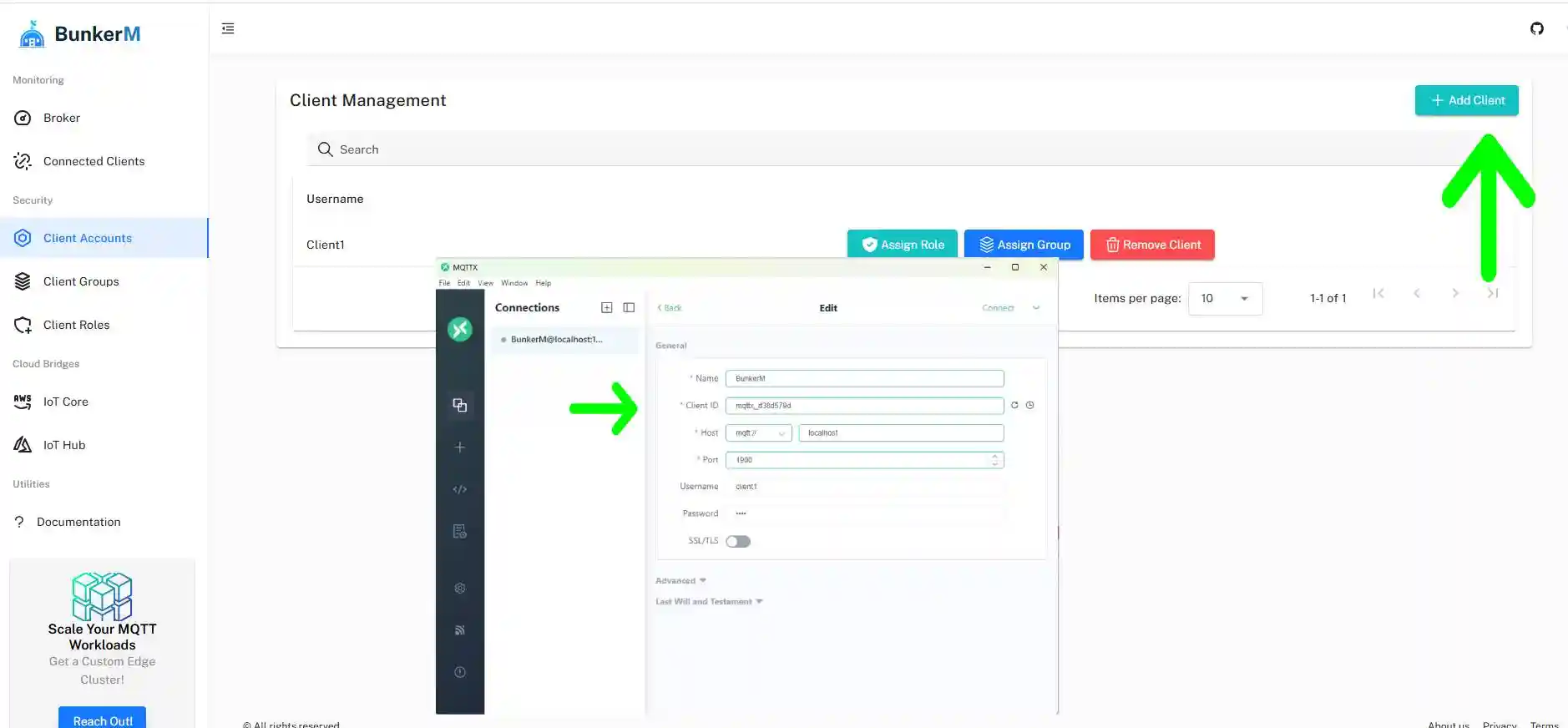Regenerate Client ID with refresh icon
Viewport: 1568px width, 728px height.
pos(1014,405)
